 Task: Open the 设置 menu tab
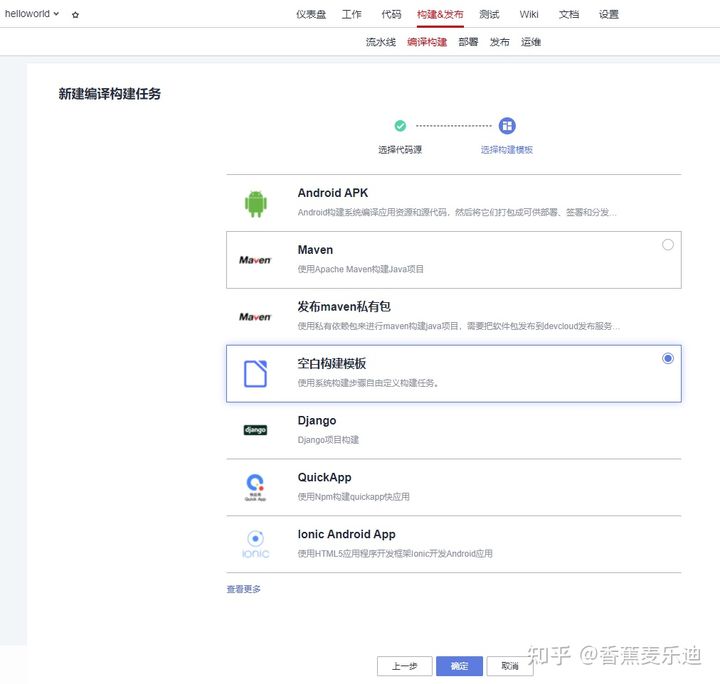click(x=609, y=15)
